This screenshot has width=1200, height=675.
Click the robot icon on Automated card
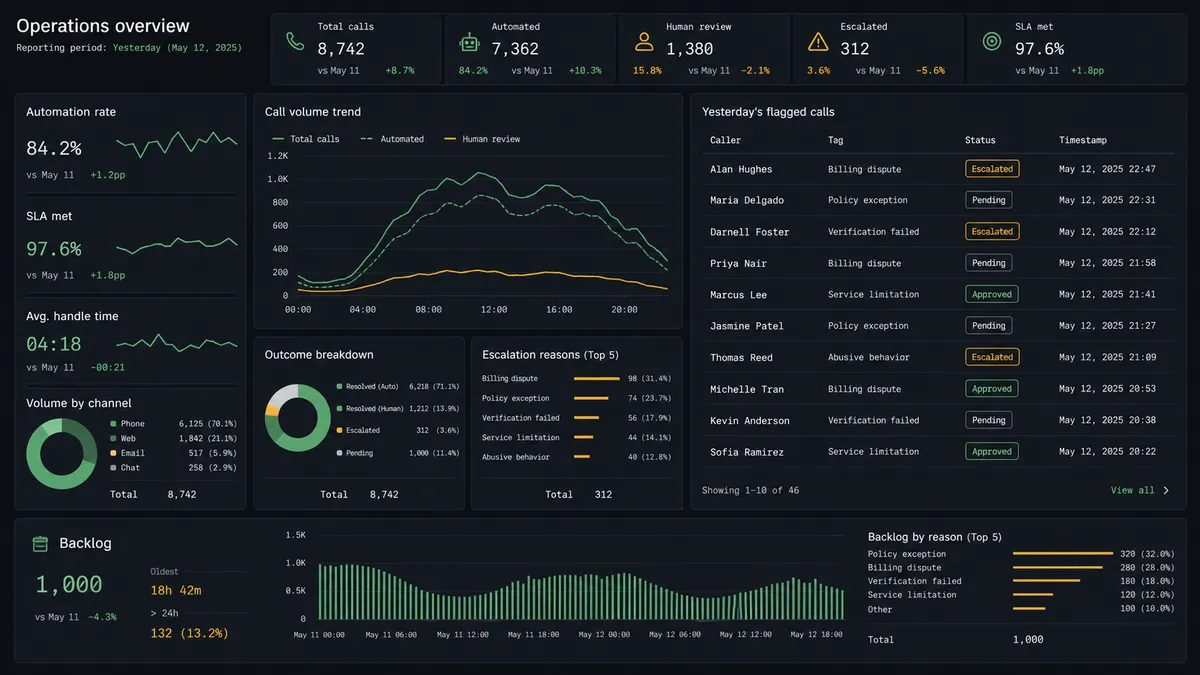469,41
